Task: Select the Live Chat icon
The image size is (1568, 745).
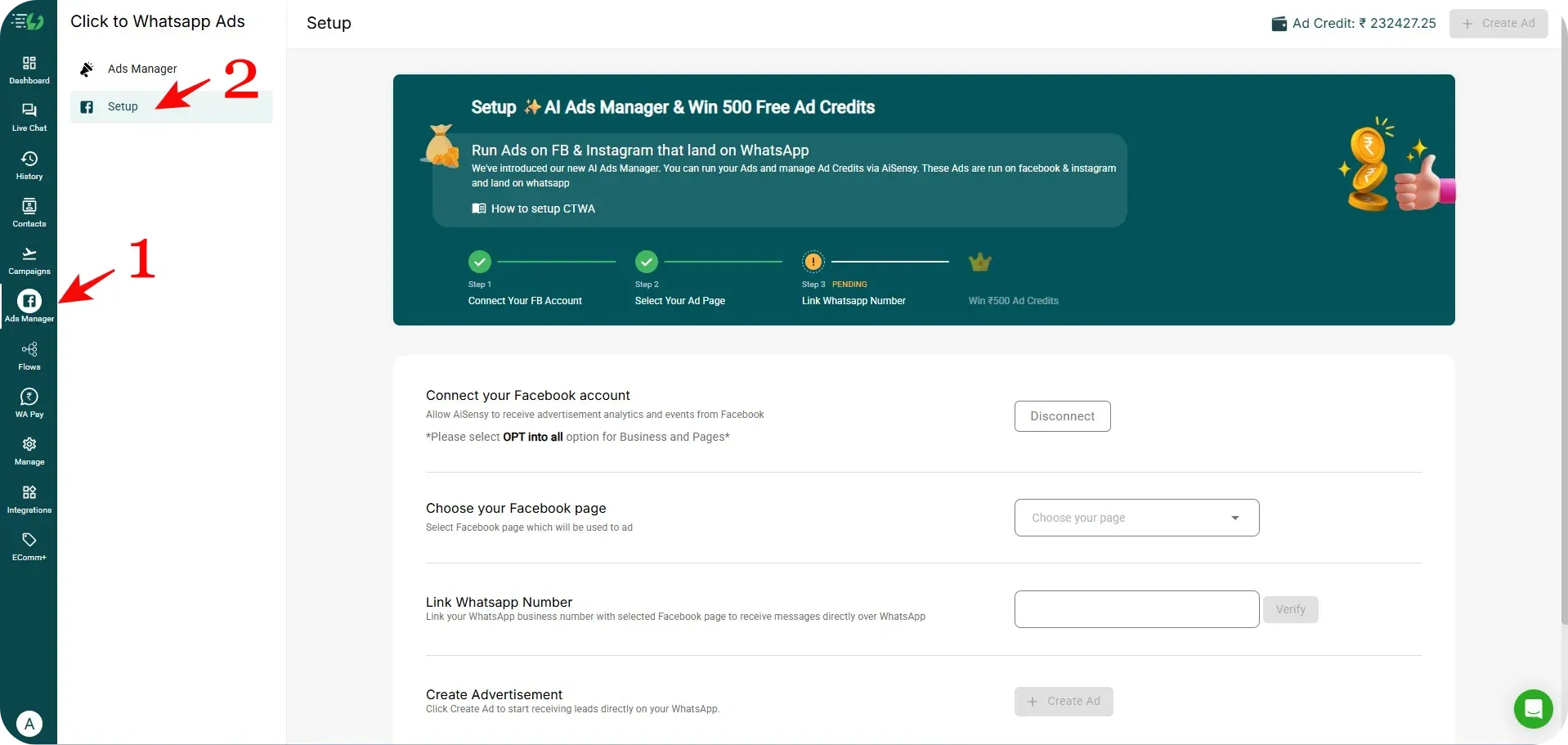Action: pos(29,116)
